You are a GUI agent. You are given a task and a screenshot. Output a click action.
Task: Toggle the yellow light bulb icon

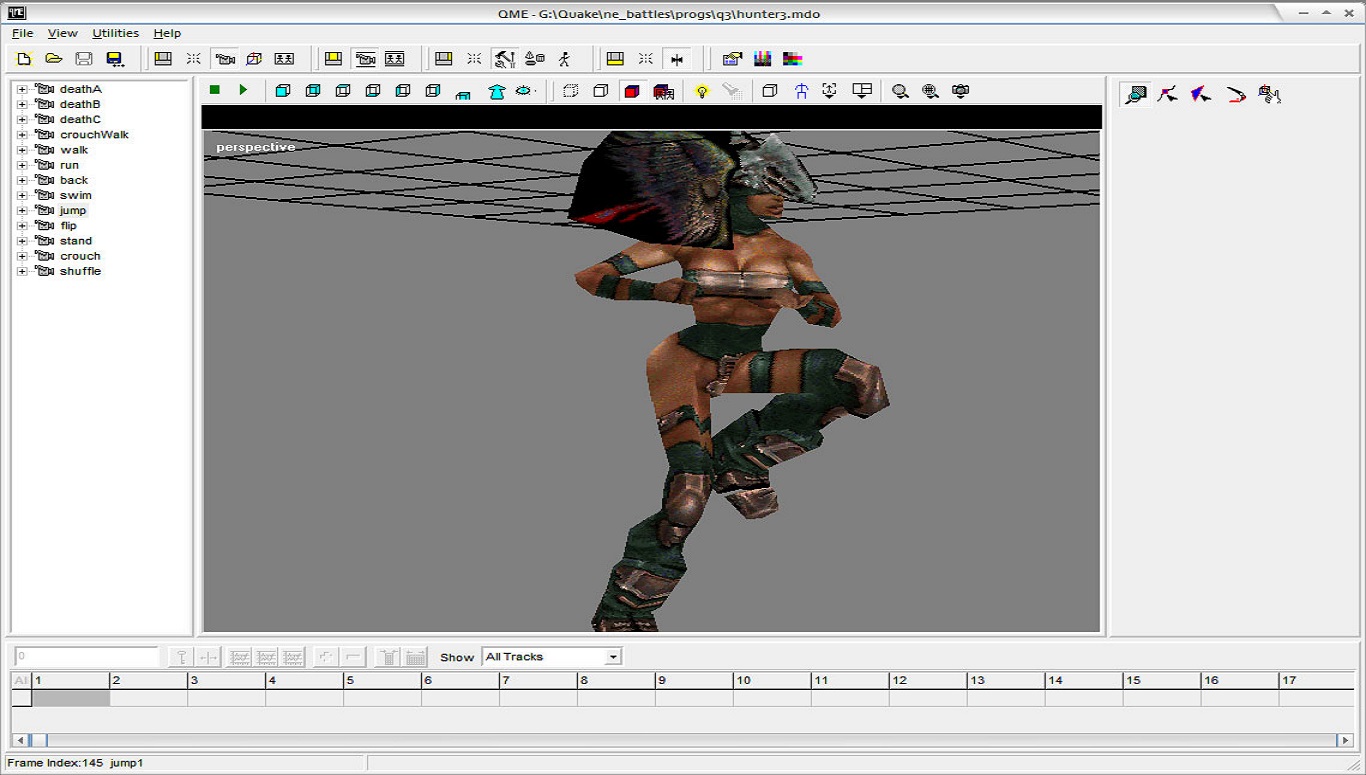tap(702, 91)
